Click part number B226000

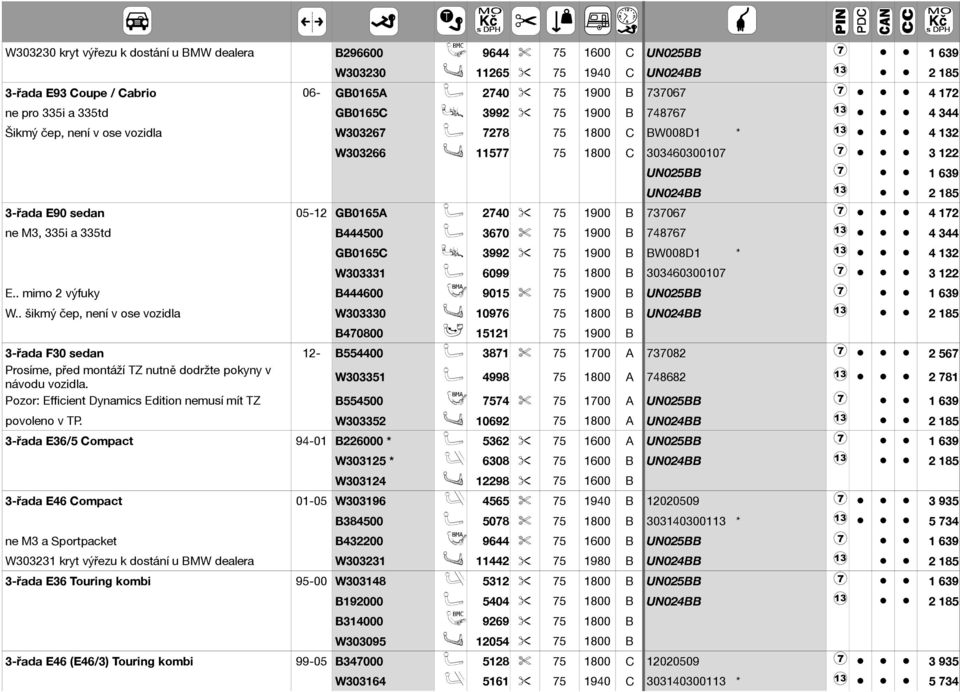359,441
